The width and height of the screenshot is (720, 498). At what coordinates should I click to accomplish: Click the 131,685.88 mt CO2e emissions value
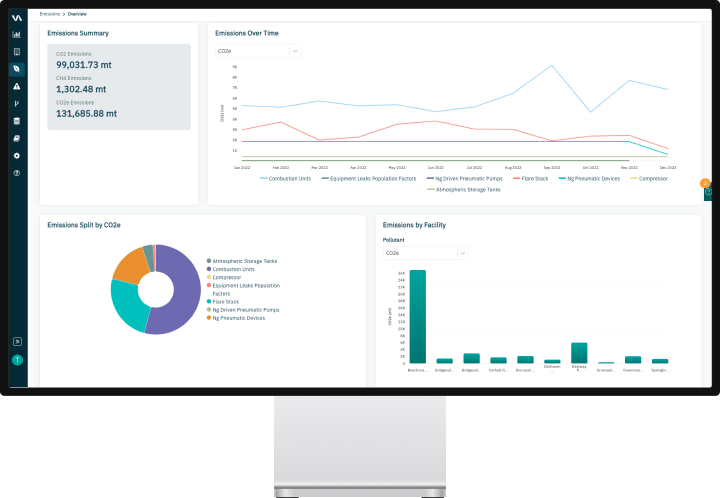click(x=86, y=114)
